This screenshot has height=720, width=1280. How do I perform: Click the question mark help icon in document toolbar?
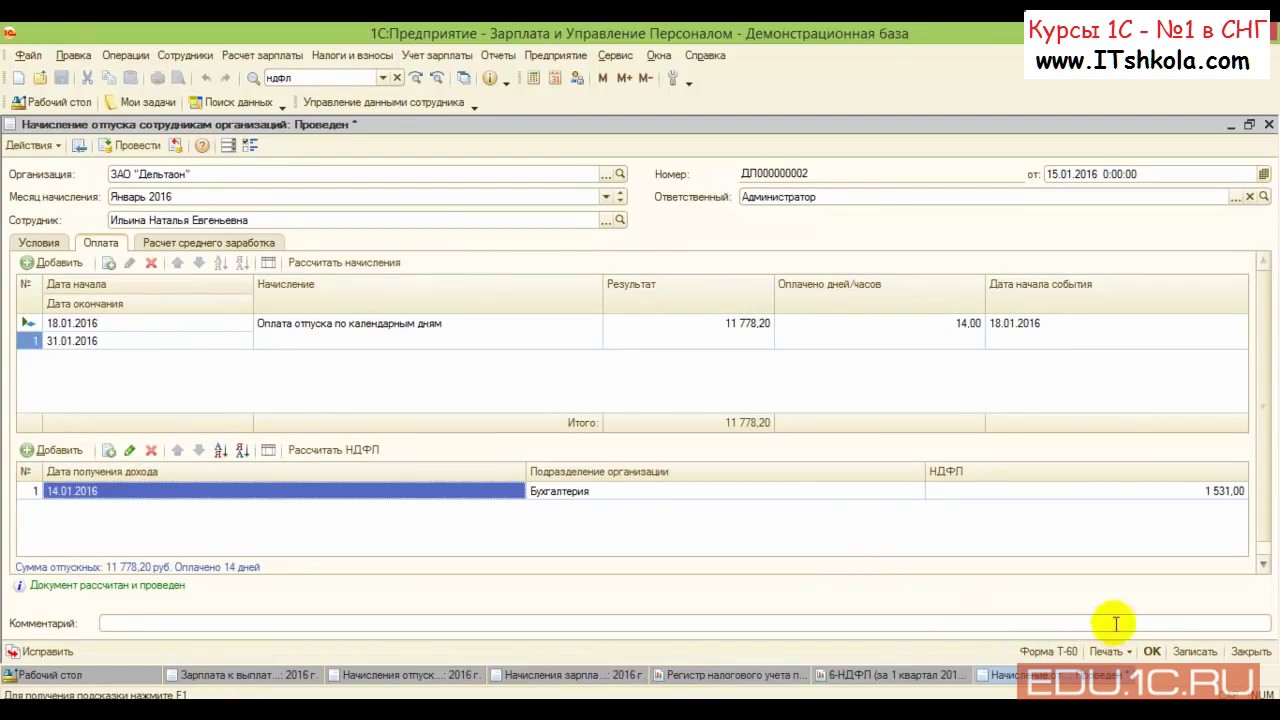click(202, 146)
